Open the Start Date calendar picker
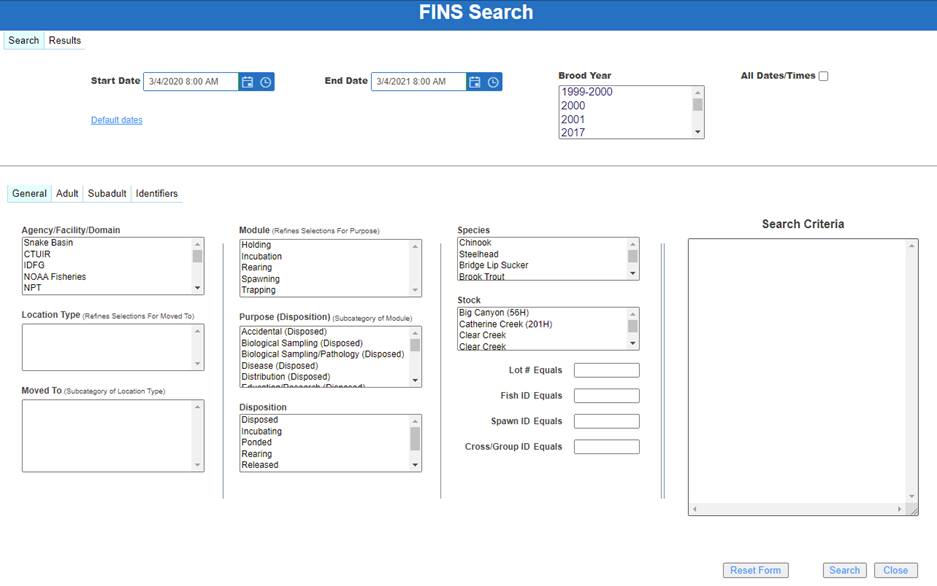The image size is (937, 586). 247,82
